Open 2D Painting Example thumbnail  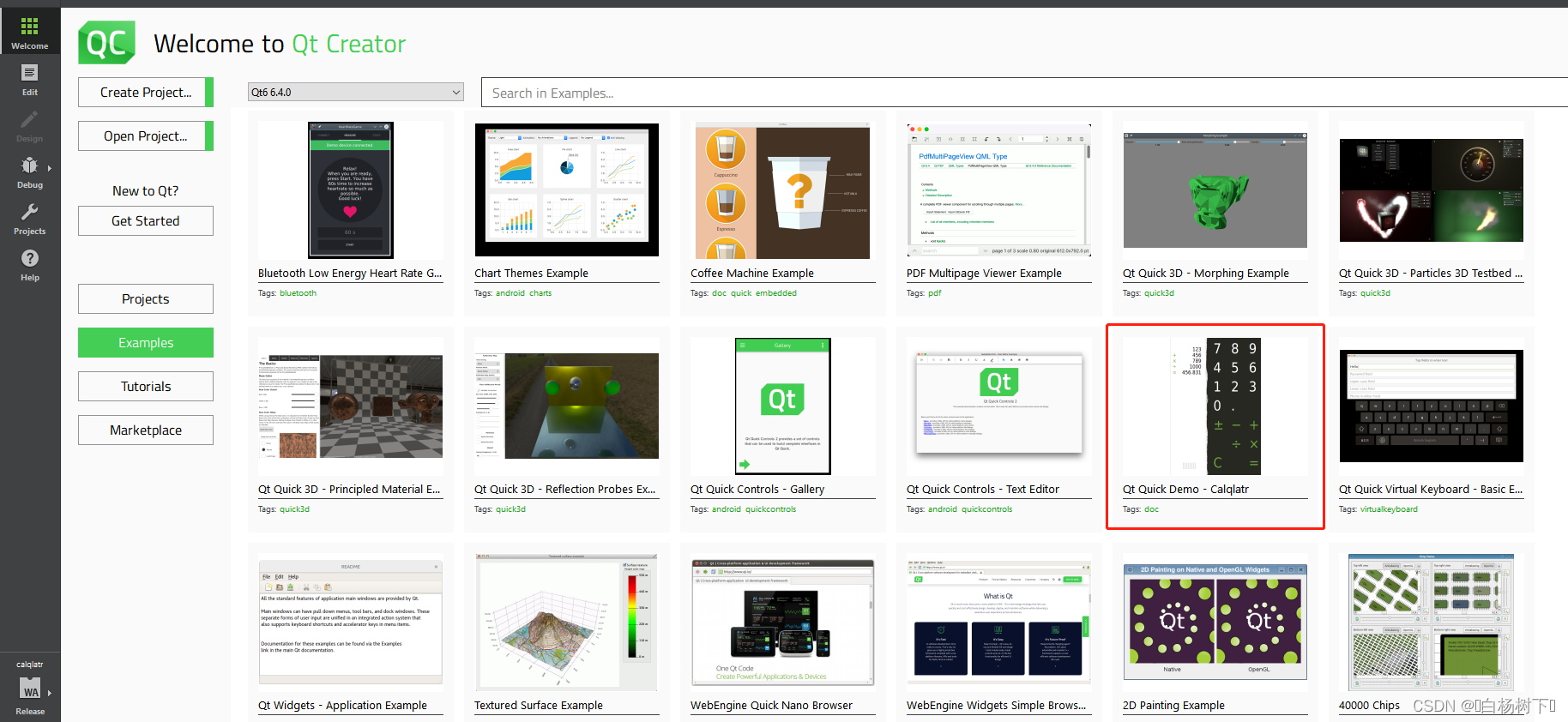[1215, 623]
